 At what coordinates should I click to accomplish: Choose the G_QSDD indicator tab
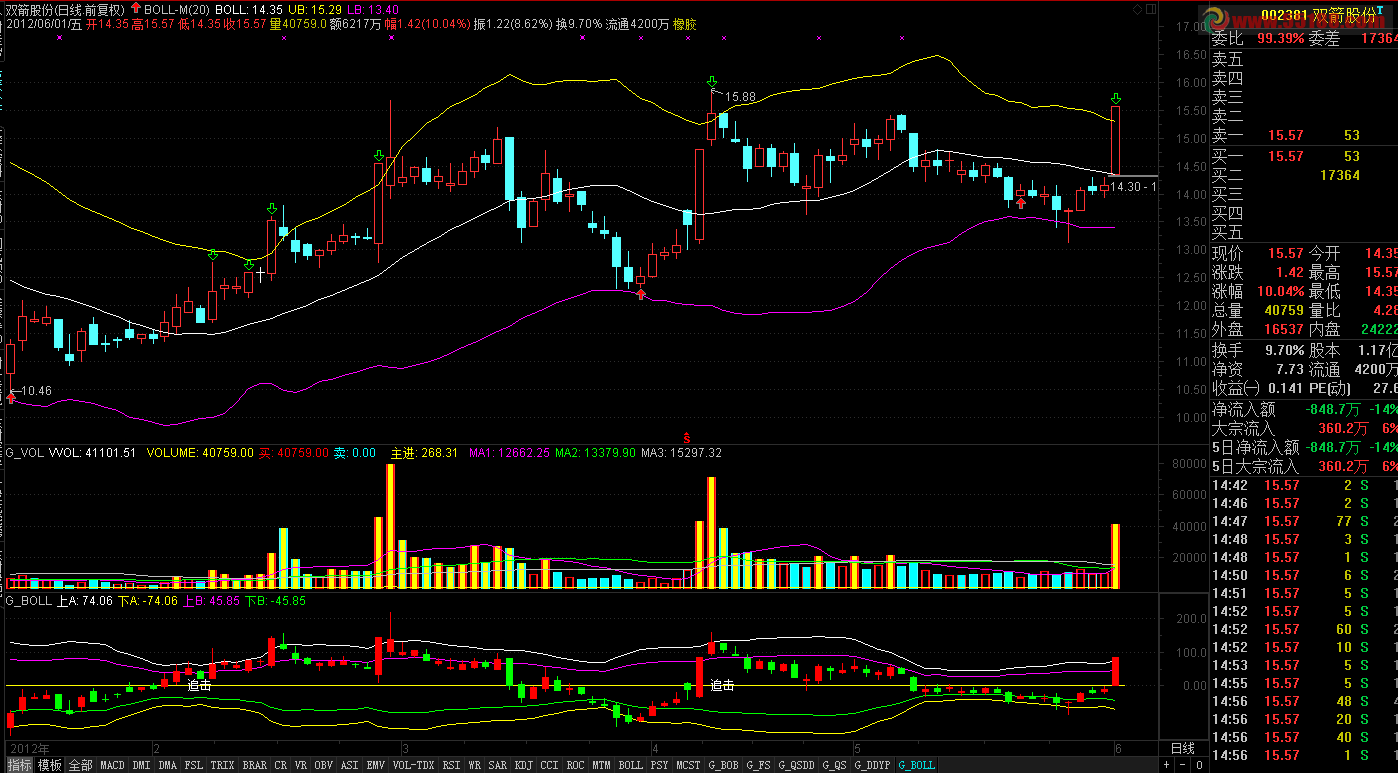pos(798,765)
